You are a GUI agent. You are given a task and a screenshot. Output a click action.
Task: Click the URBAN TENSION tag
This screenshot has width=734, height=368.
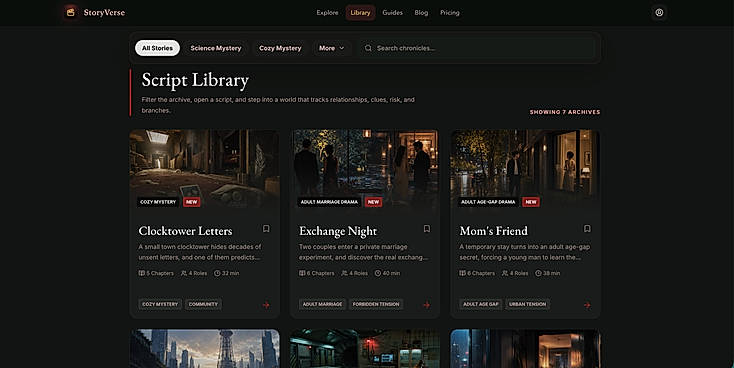point(528,304)
